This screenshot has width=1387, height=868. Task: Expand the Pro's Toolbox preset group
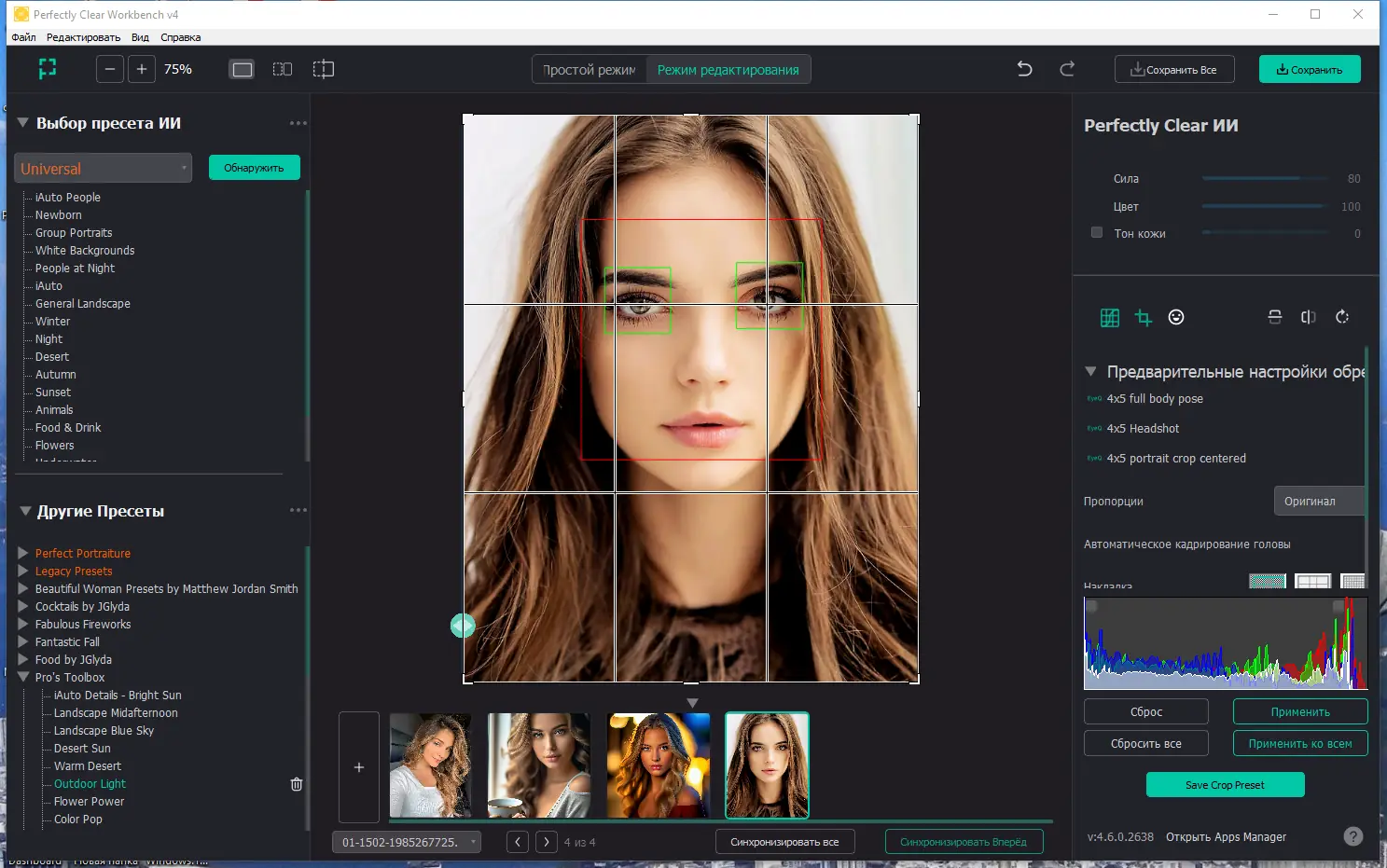[24, 677]
